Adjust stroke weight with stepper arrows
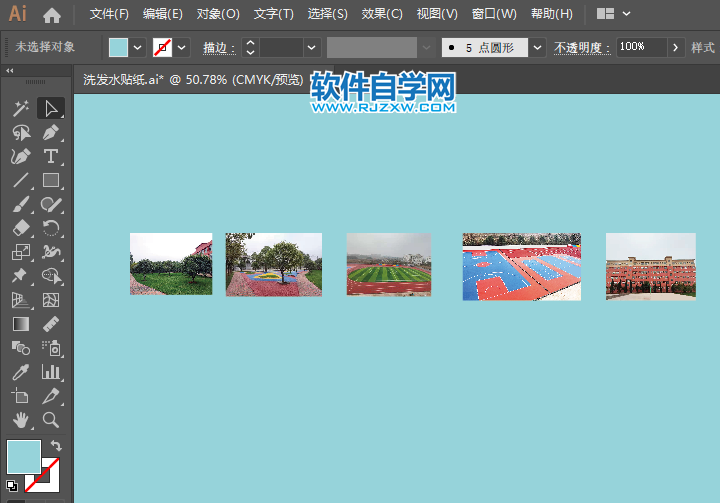This screenshot has height=503, width=720. [x=250, y=47]
